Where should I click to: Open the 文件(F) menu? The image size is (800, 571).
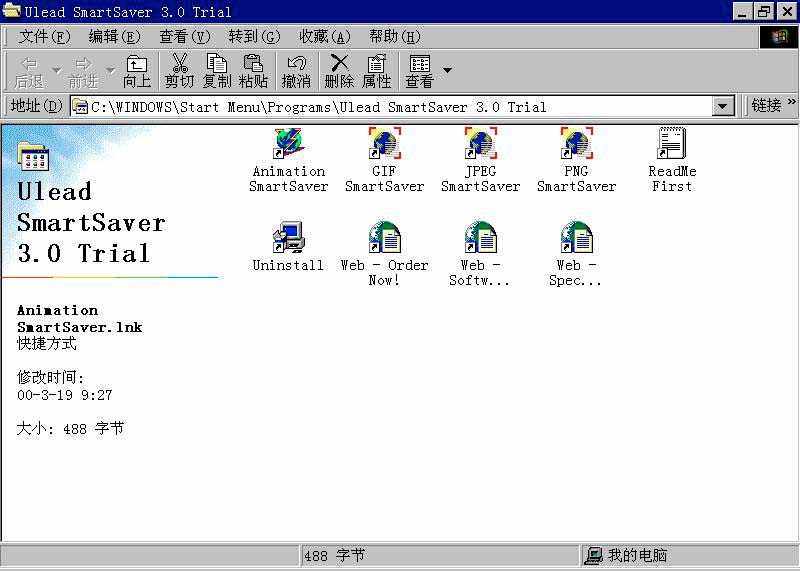pyautogui.click(x=44, y=37)
